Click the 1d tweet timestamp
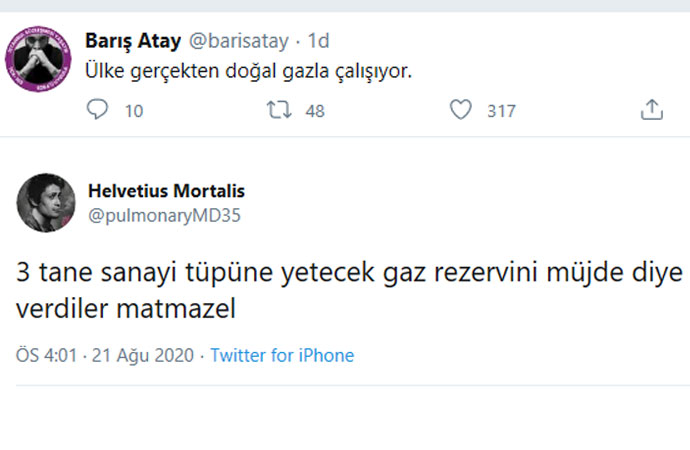Screen dimensions: 690x450 (x=319, y=41)
